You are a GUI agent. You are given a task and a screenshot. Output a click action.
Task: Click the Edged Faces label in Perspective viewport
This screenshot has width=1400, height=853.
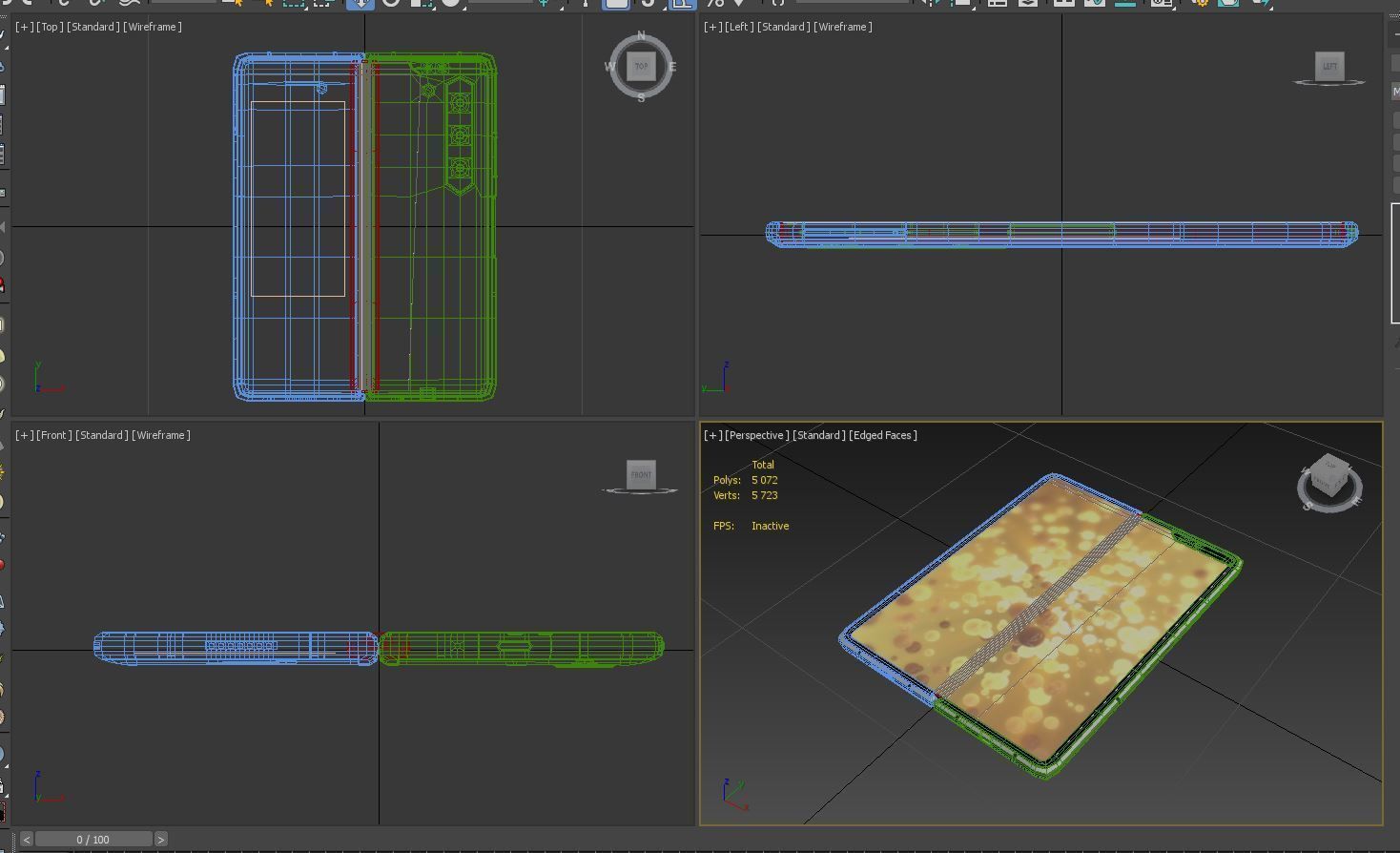pos(883,434)
